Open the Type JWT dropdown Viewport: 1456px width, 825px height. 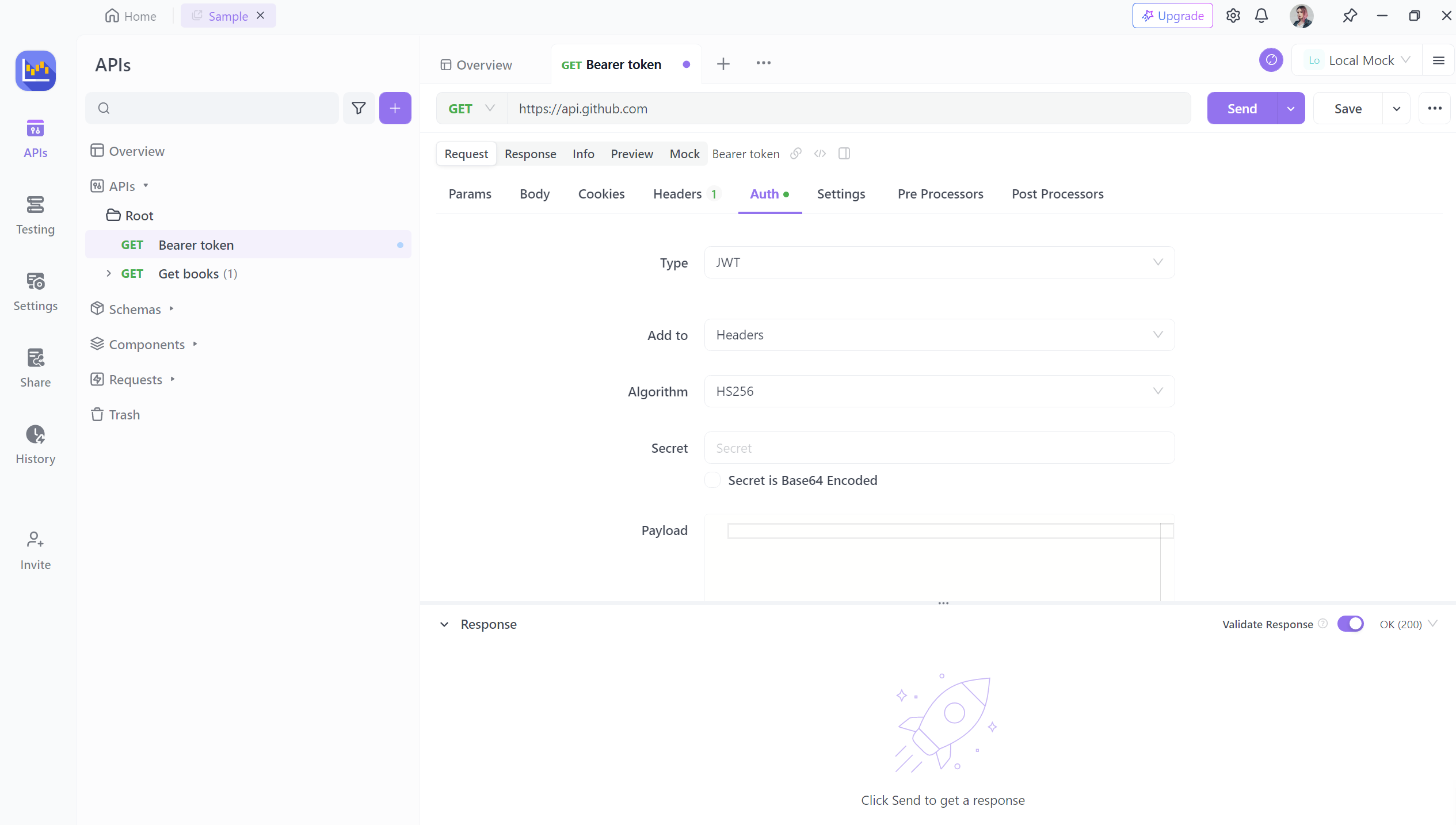click(x=939, y=262)
